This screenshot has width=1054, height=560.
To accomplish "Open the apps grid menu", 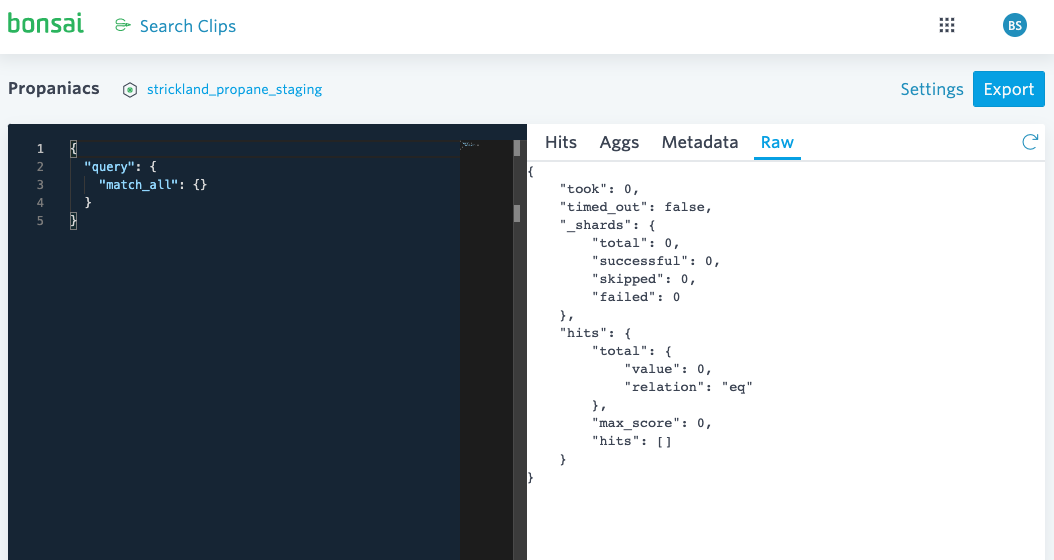I will [947, 26].
